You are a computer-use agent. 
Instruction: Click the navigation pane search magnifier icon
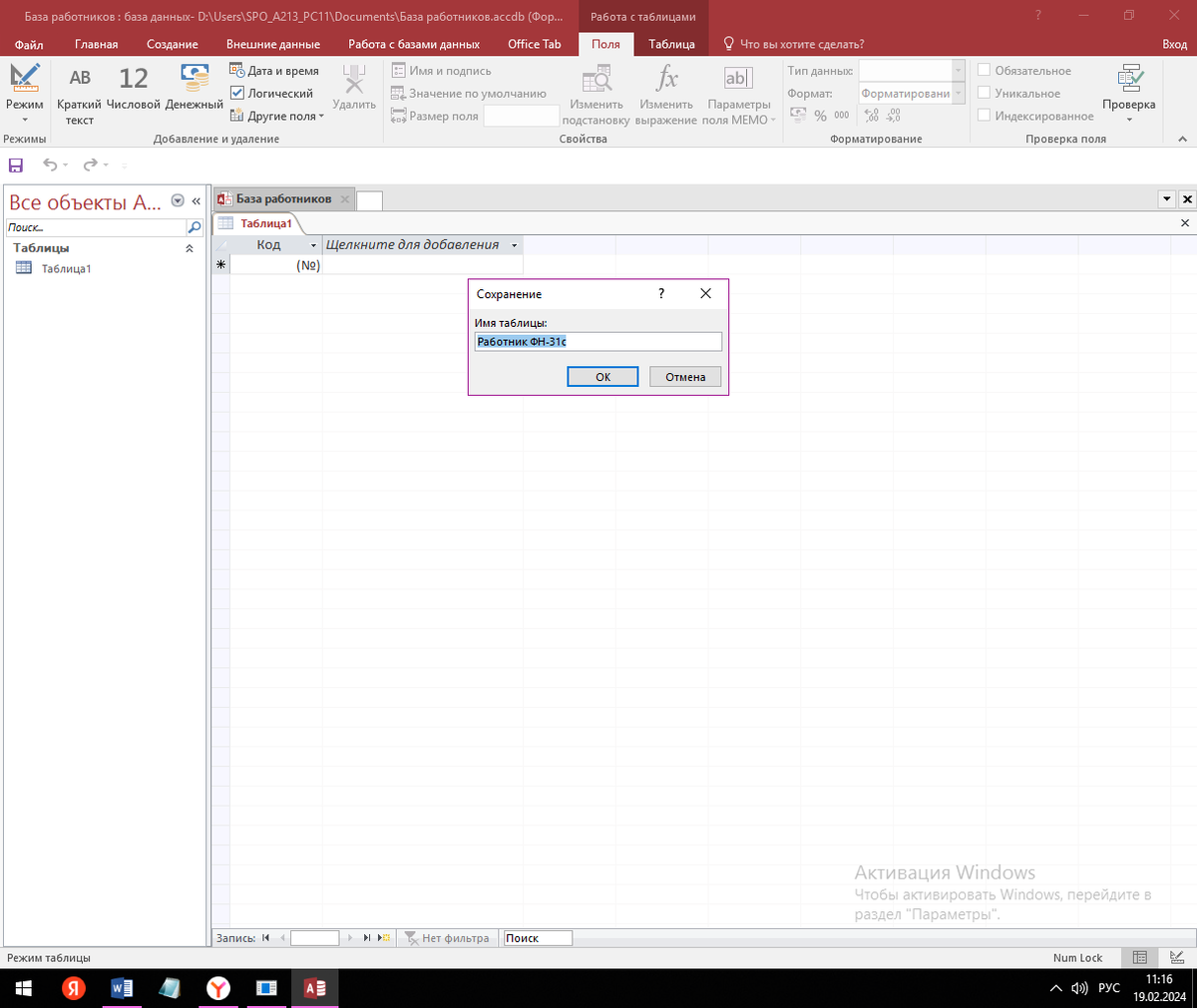pyautogui.click(x=195, y=227)
